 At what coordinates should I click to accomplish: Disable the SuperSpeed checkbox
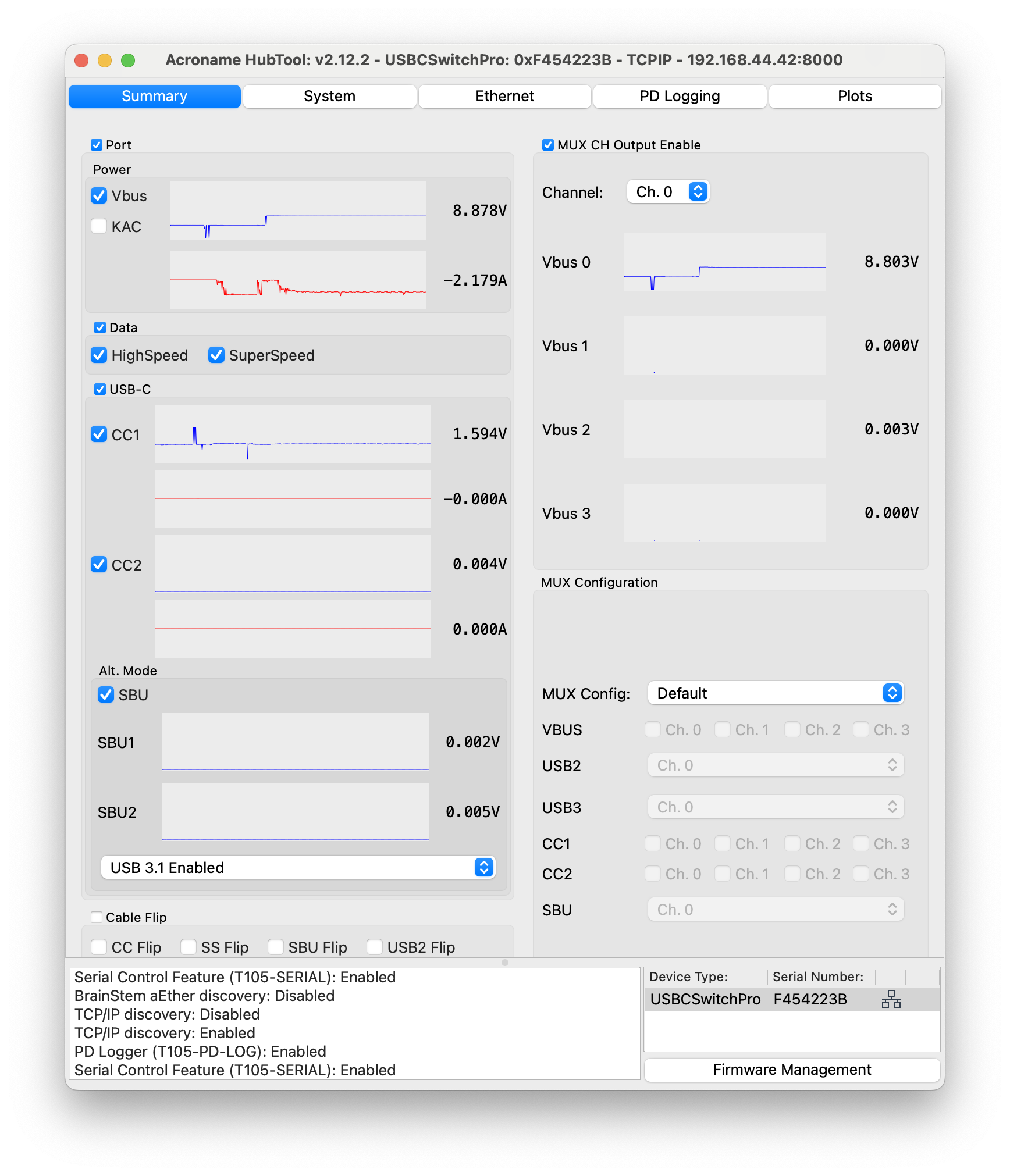pyautogui.click(x=216, y=355)
